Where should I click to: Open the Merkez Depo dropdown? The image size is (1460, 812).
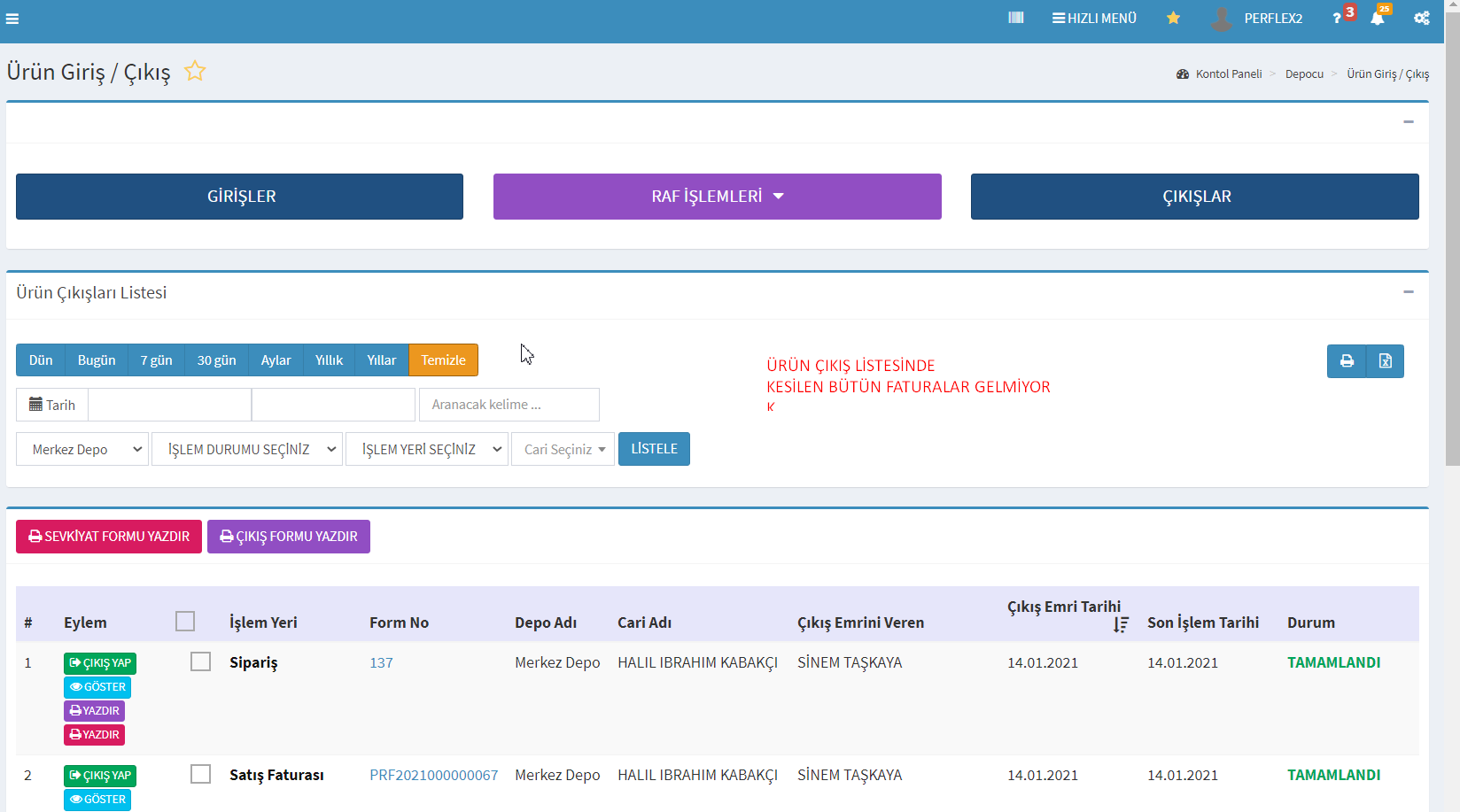[82, 450]
